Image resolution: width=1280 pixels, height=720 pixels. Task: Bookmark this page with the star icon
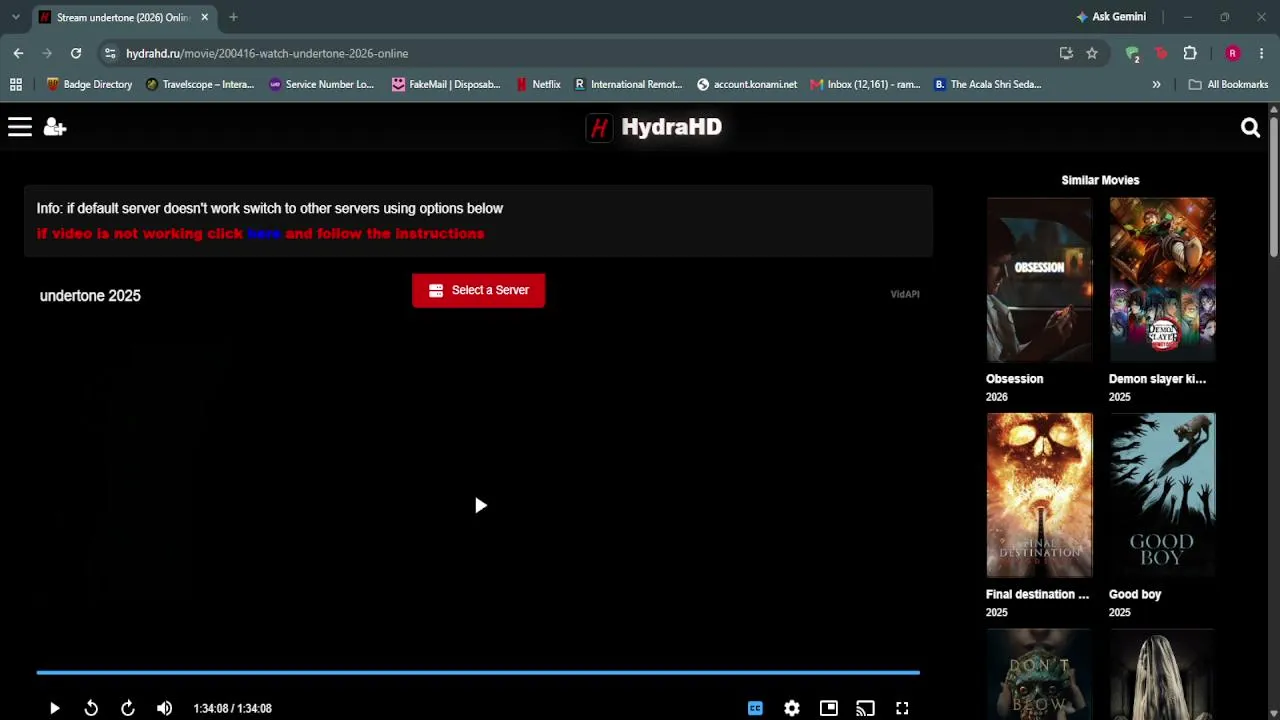pos(1092,53)
